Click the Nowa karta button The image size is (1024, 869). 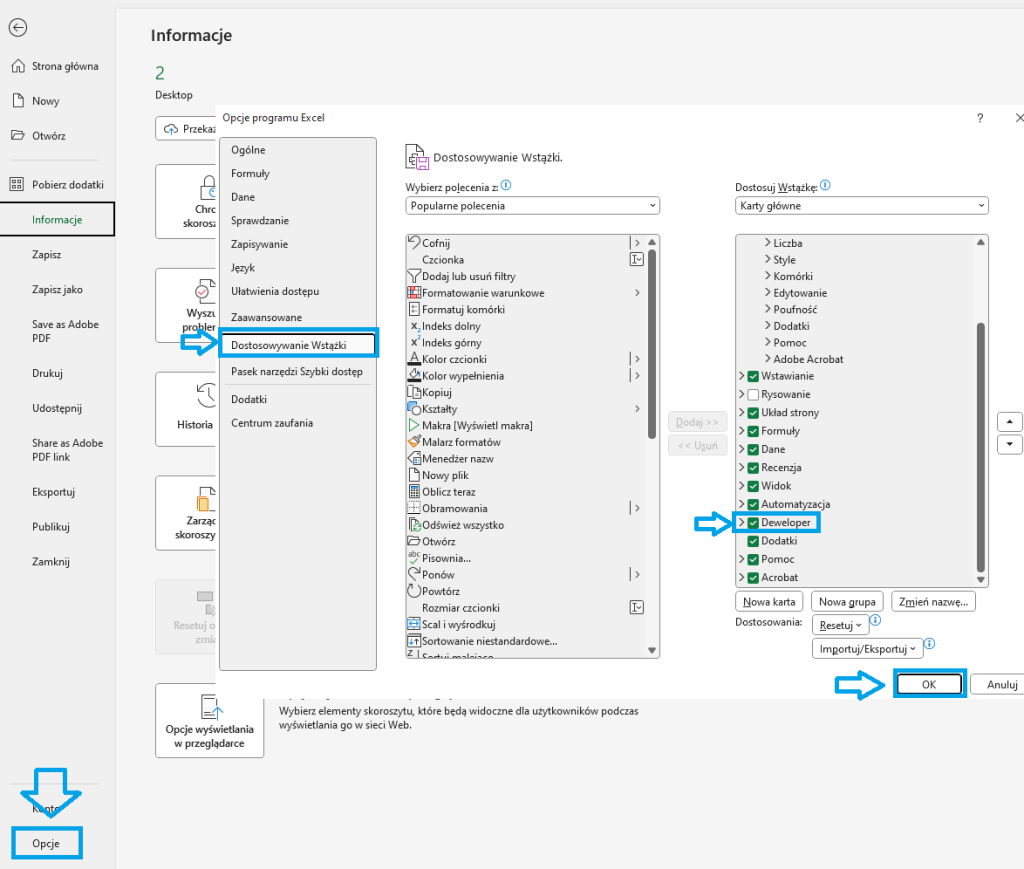click(769, 602)
